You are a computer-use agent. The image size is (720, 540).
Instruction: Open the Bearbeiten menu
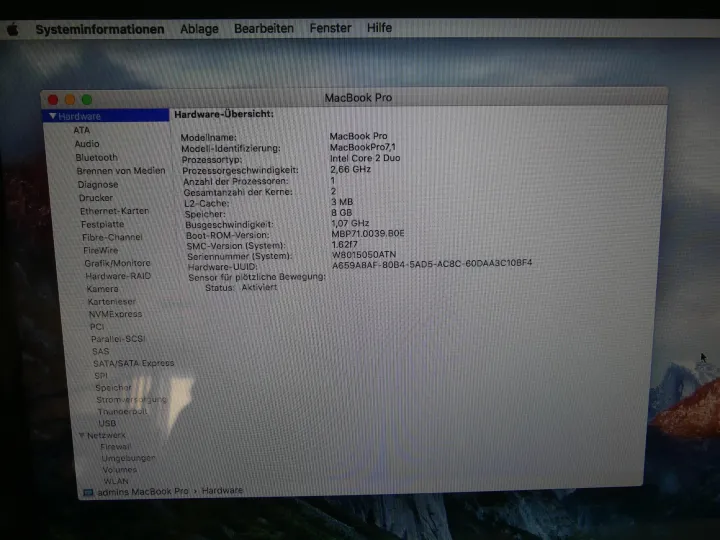(264, 28)
